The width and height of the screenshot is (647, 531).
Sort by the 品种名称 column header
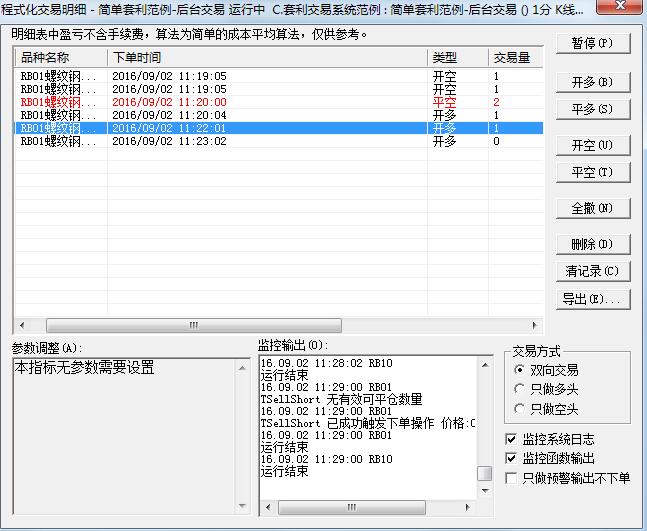(61, 57)
